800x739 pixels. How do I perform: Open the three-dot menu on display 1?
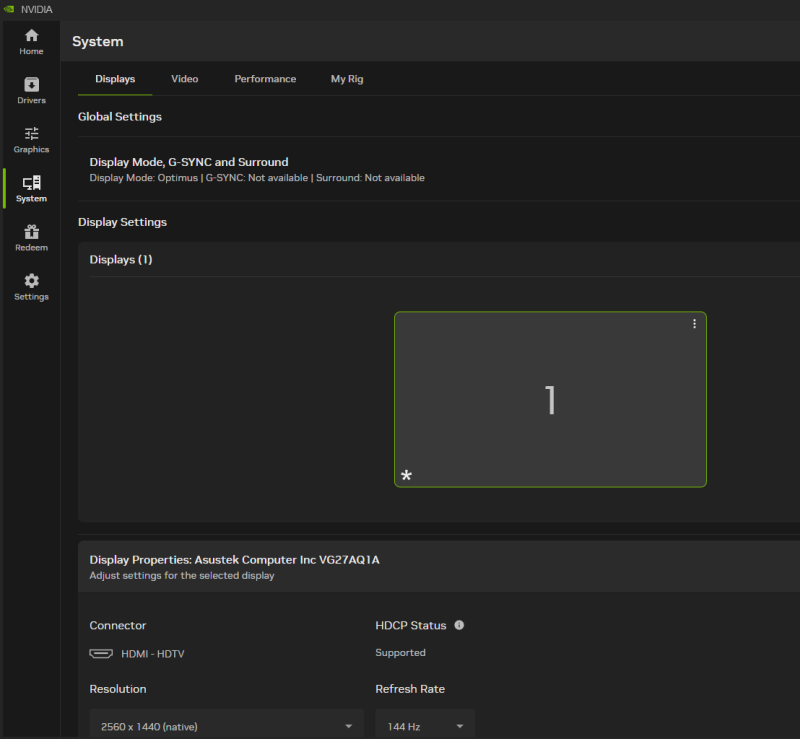pos(694,324)
